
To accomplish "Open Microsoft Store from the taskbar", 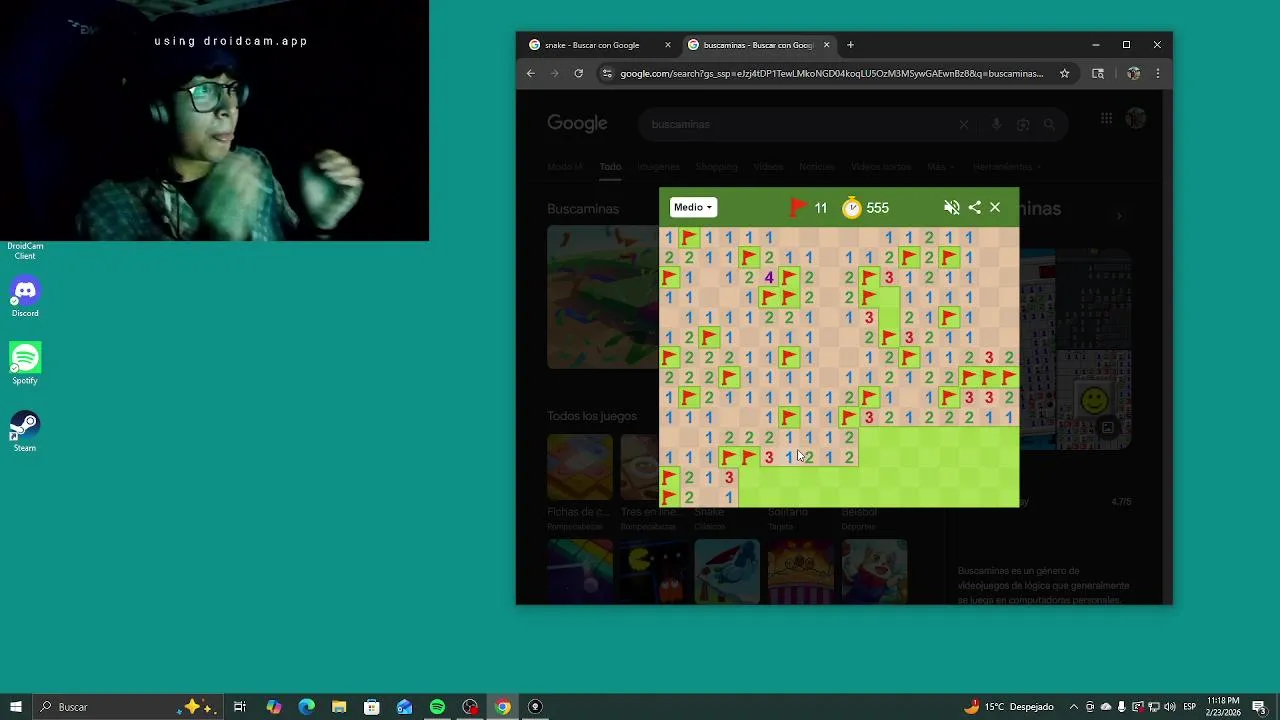I will pyautogui.click(x=372, y=707).
